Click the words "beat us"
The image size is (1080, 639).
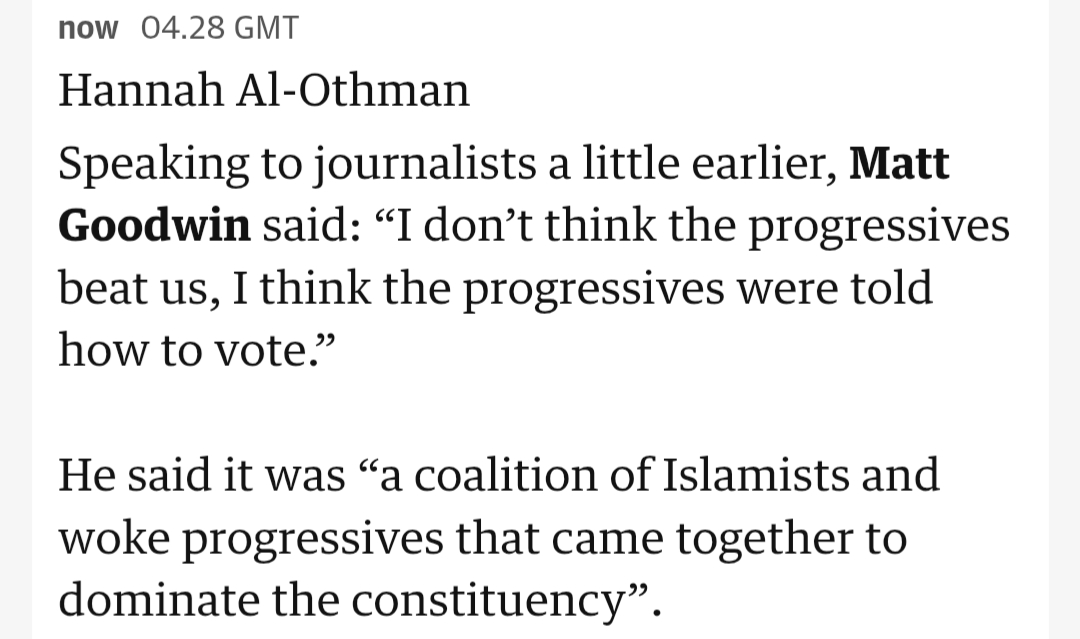[x=134, y=288]
